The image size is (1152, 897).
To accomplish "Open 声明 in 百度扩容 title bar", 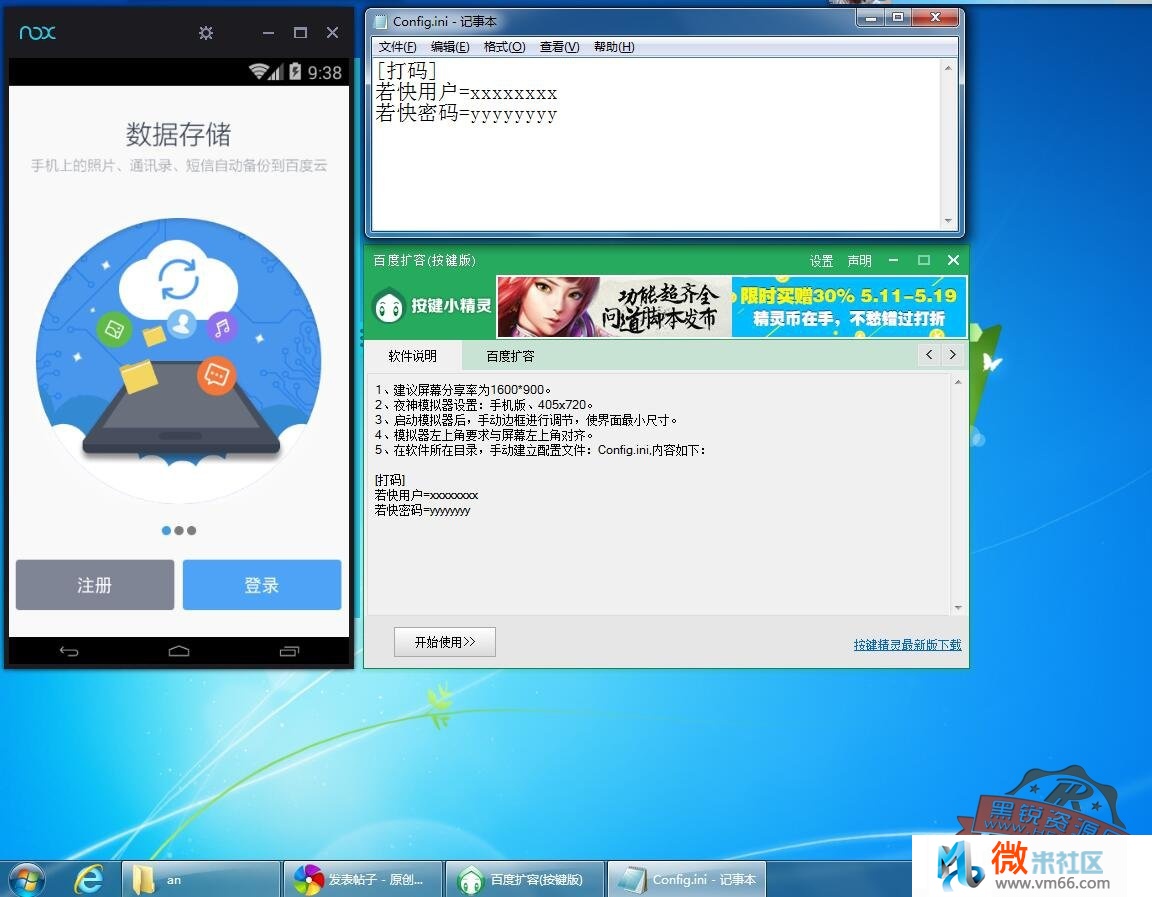I will (x=860, y=261).
